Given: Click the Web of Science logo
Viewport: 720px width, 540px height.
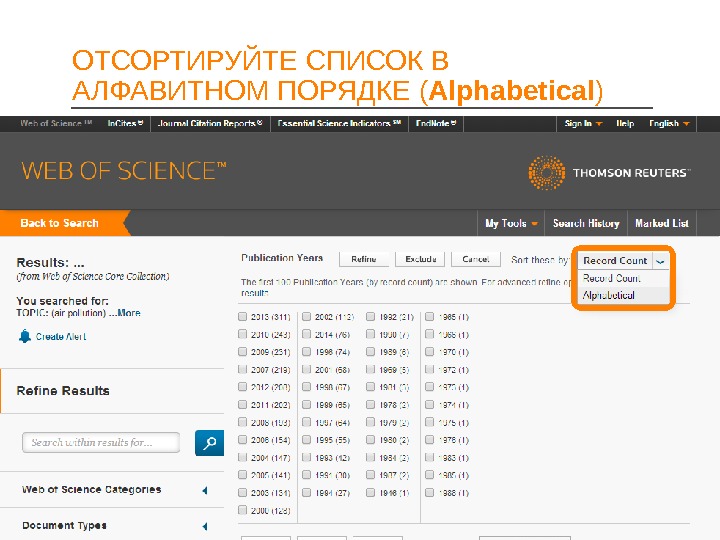Looking at the screenshot, I should pyautogui.click(x=124, y=170).
